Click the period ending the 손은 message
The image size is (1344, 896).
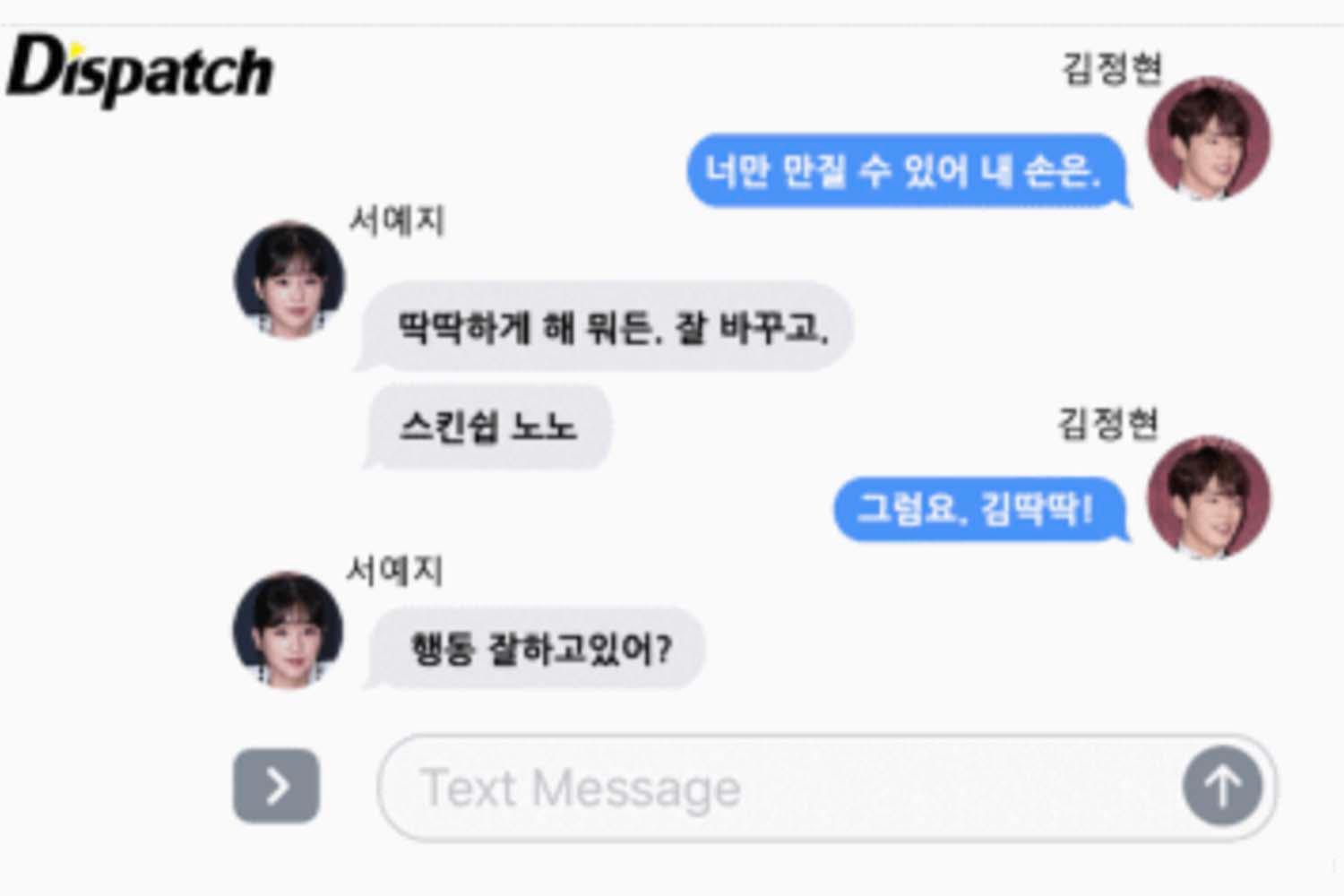(x=1095, y=183)
